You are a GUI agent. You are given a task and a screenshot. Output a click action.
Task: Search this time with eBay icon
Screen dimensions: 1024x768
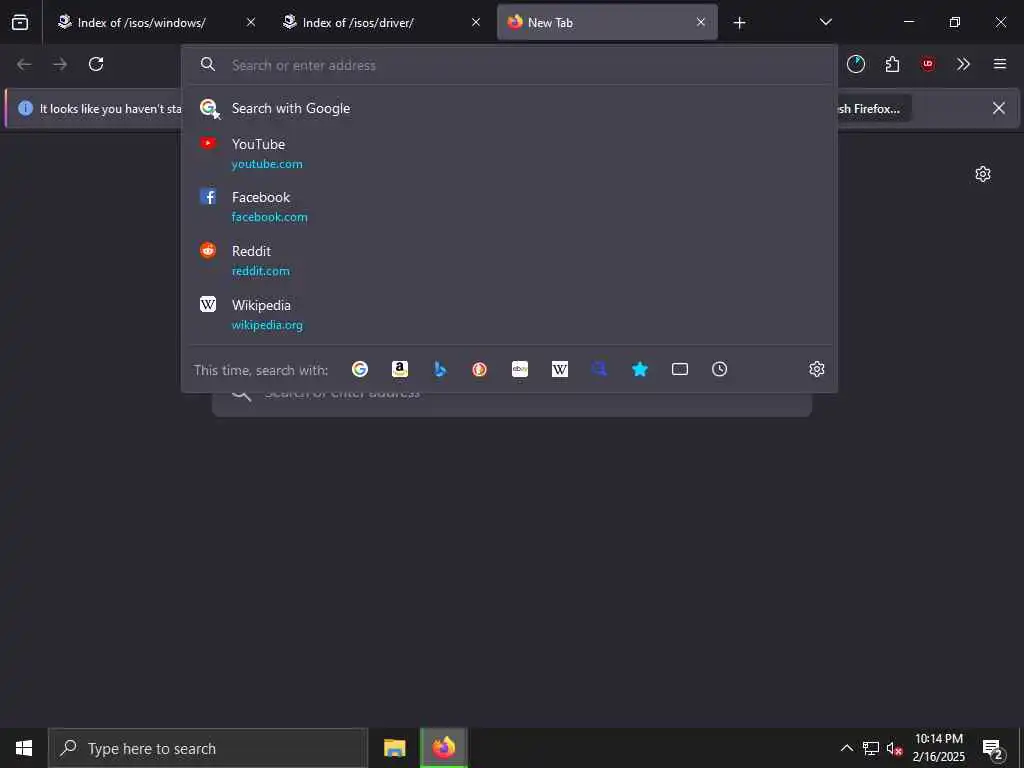coord(520,369)
